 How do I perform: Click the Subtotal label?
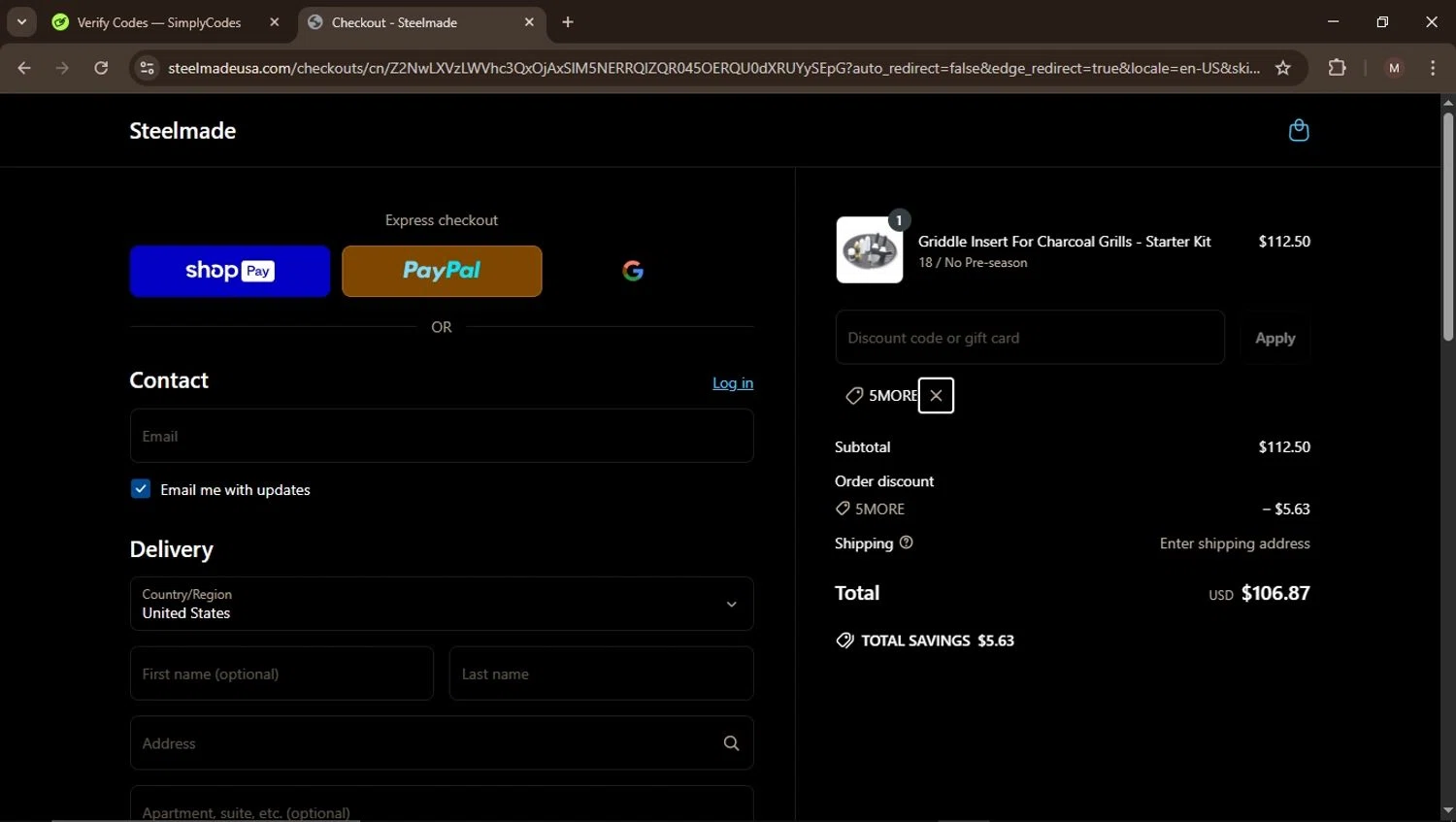tap(863, 447)
